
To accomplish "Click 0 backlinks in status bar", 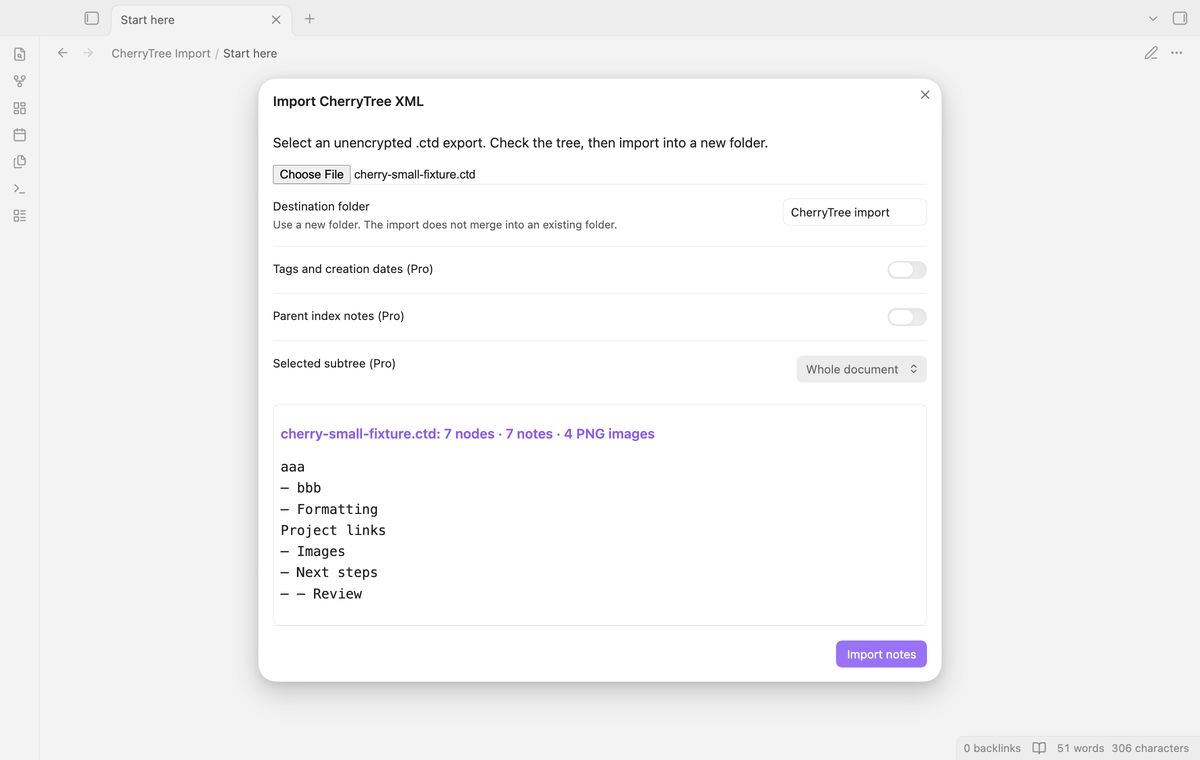I will [992, 748].
